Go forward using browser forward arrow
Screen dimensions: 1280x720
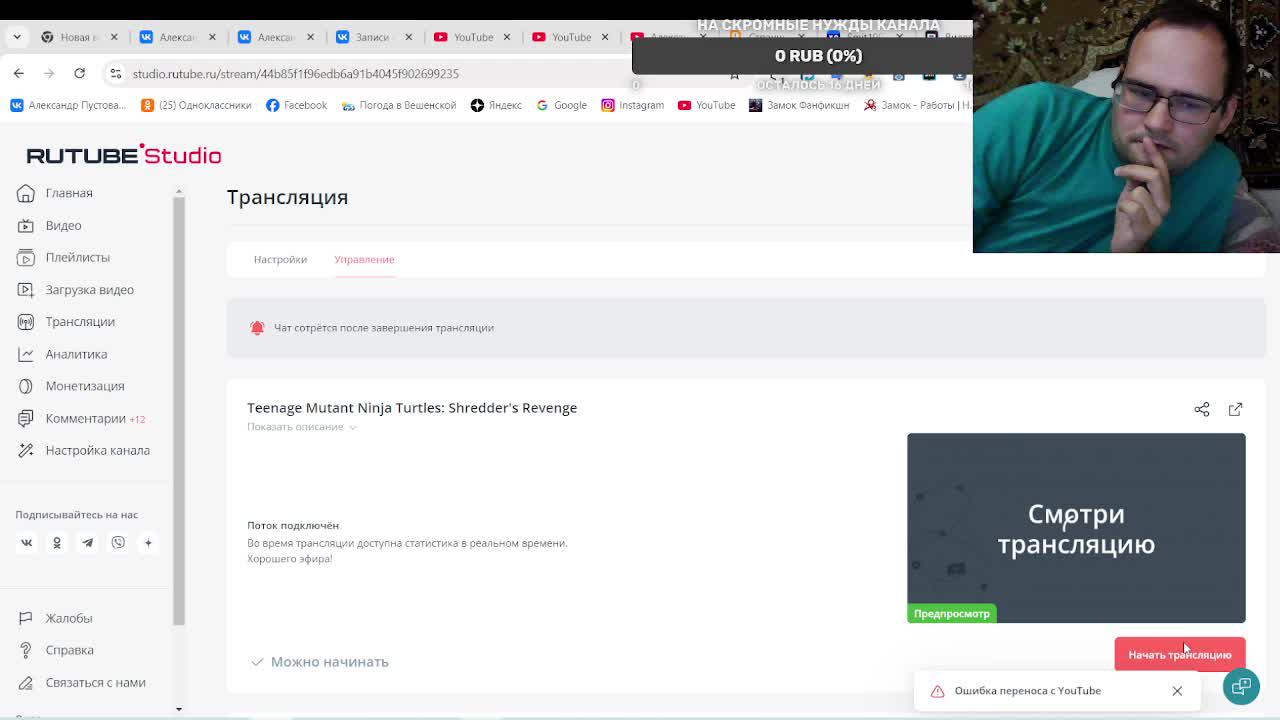49,73
